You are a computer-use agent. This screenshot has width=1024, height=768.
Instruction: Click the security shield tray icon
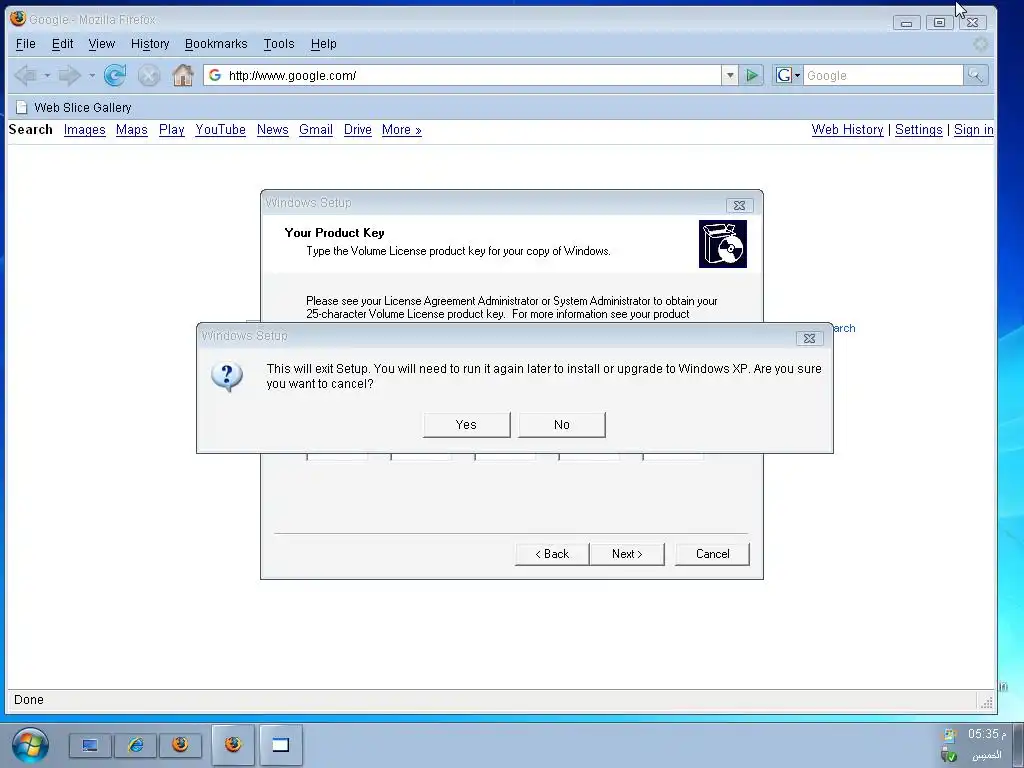(950, 756)
